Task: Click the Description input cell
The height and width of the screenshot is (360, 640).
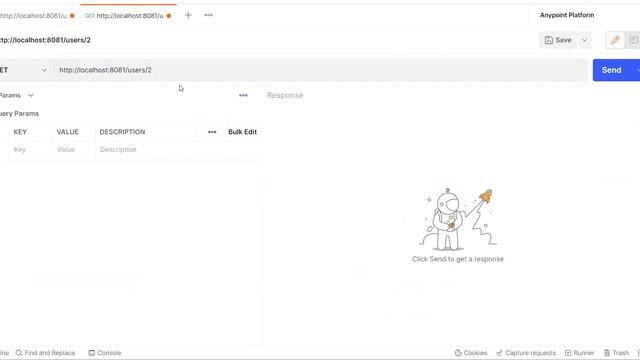Action: tap(179, 150)
